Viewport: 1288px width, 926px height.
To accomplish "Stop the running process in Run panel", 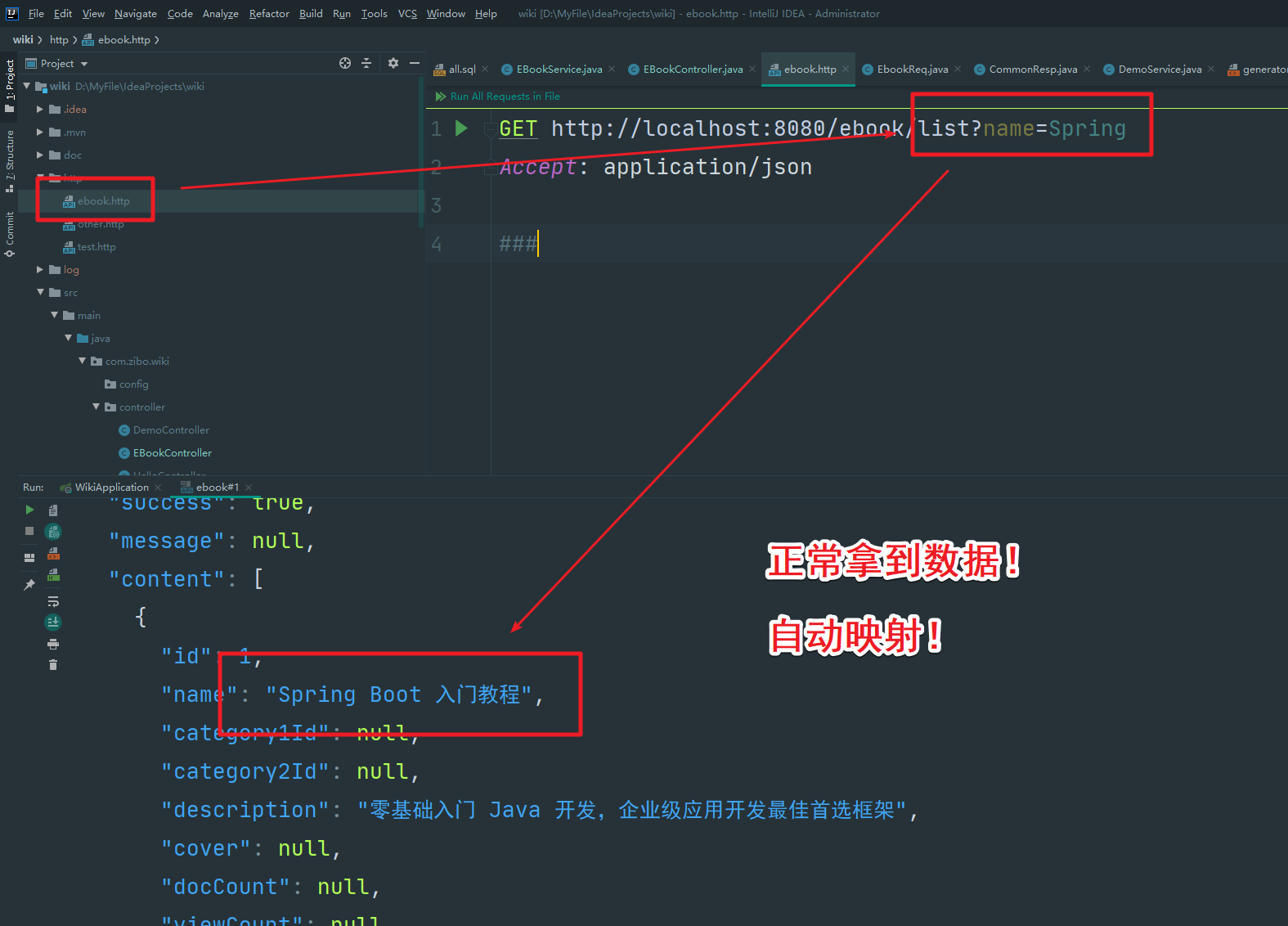I will pos(29,532).
